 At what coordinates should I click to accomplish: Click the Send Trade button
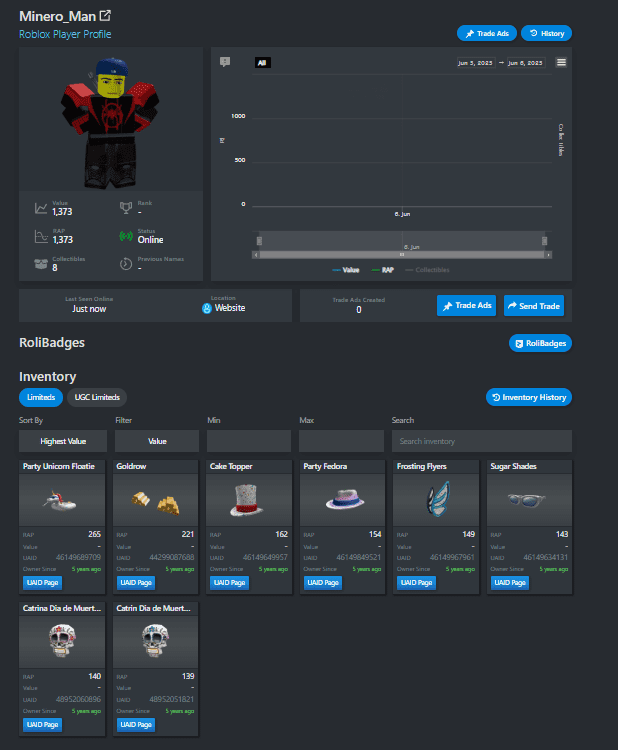click(x=534, y=306)
